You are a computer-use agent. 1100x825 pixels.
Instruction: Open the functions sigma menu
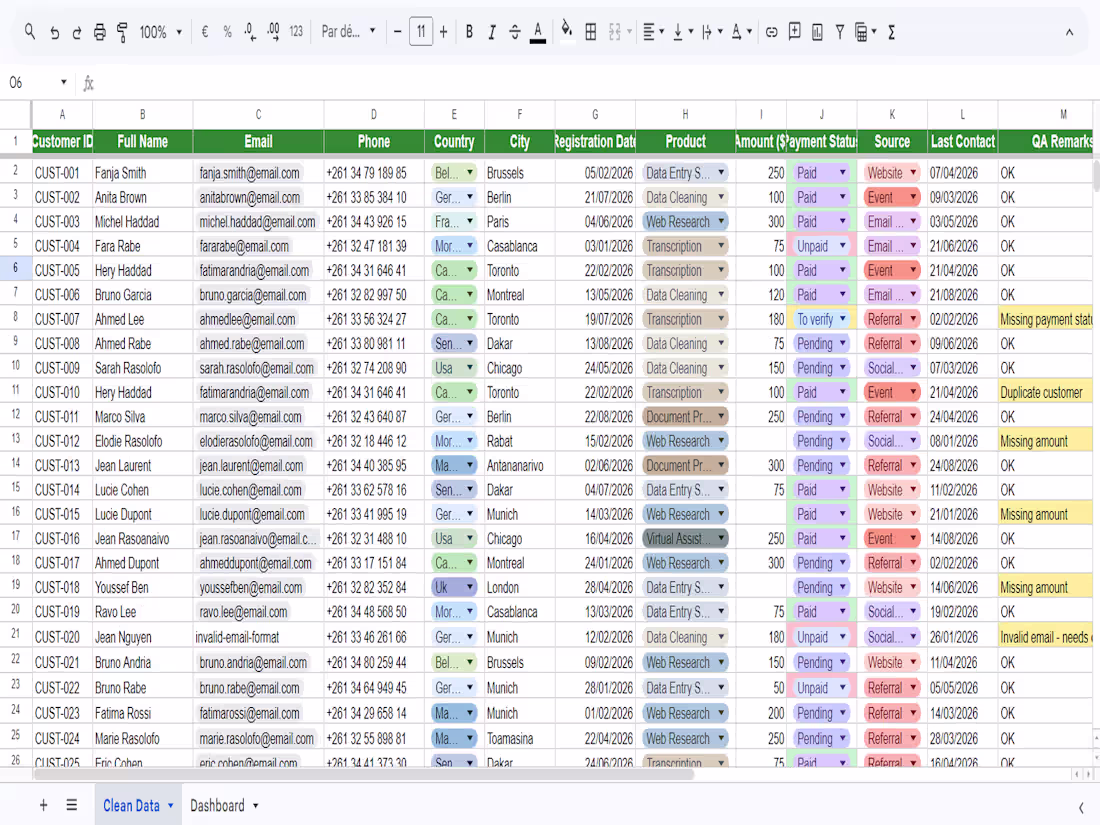coord(891,32)
